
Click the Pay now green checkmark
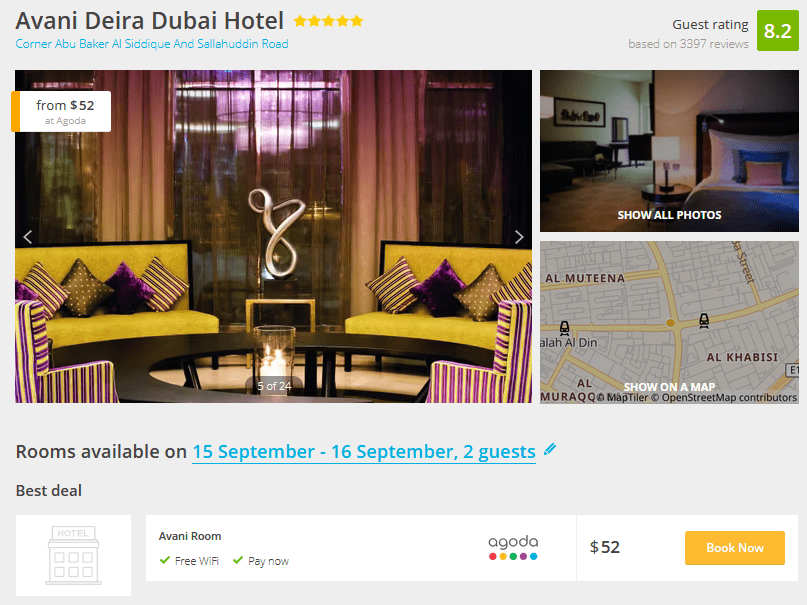click(x=238, y=560)
